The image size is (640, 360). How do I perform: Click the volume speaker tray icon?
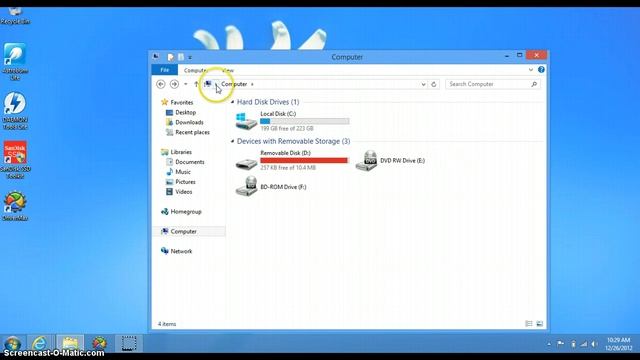(595, 344)
